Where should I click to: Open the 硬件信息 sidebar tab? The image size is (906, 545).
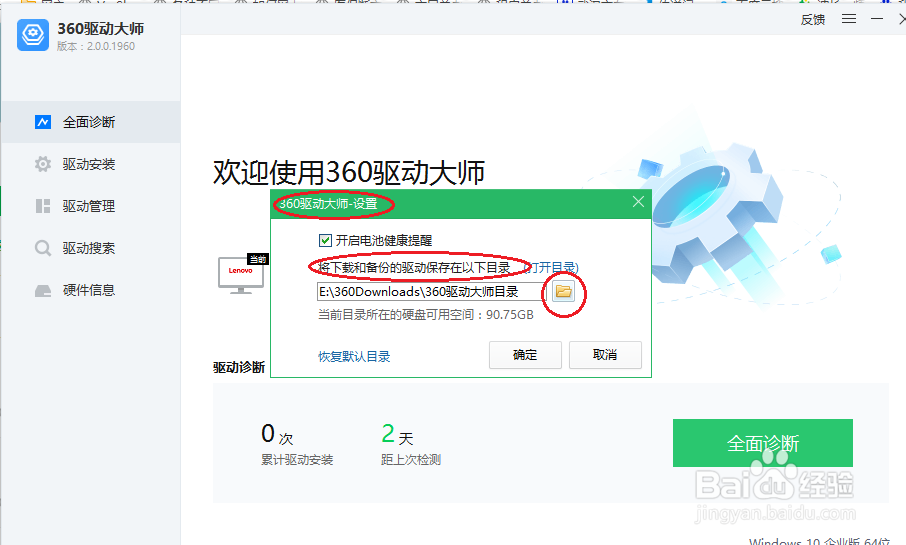90,290
